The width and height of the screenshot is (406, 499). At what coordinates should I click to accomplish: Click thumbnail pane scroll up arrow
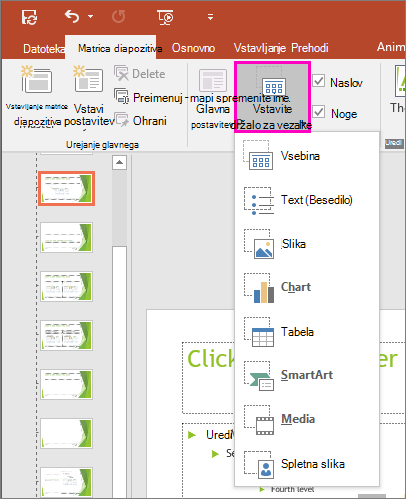(119, 163)
